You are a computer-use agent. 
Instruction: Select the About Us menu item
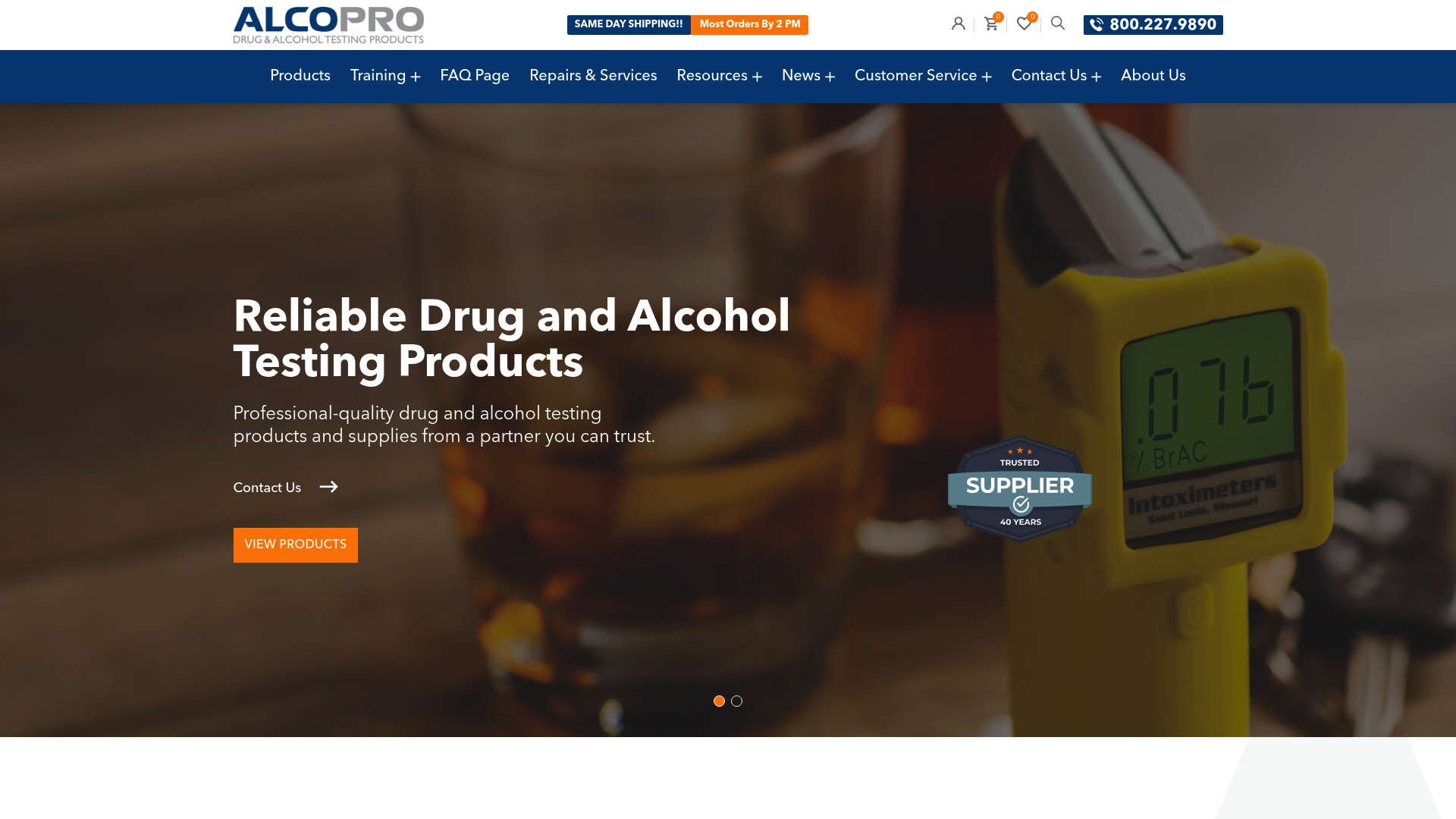pyautogui.click(x=1153, y=76)
